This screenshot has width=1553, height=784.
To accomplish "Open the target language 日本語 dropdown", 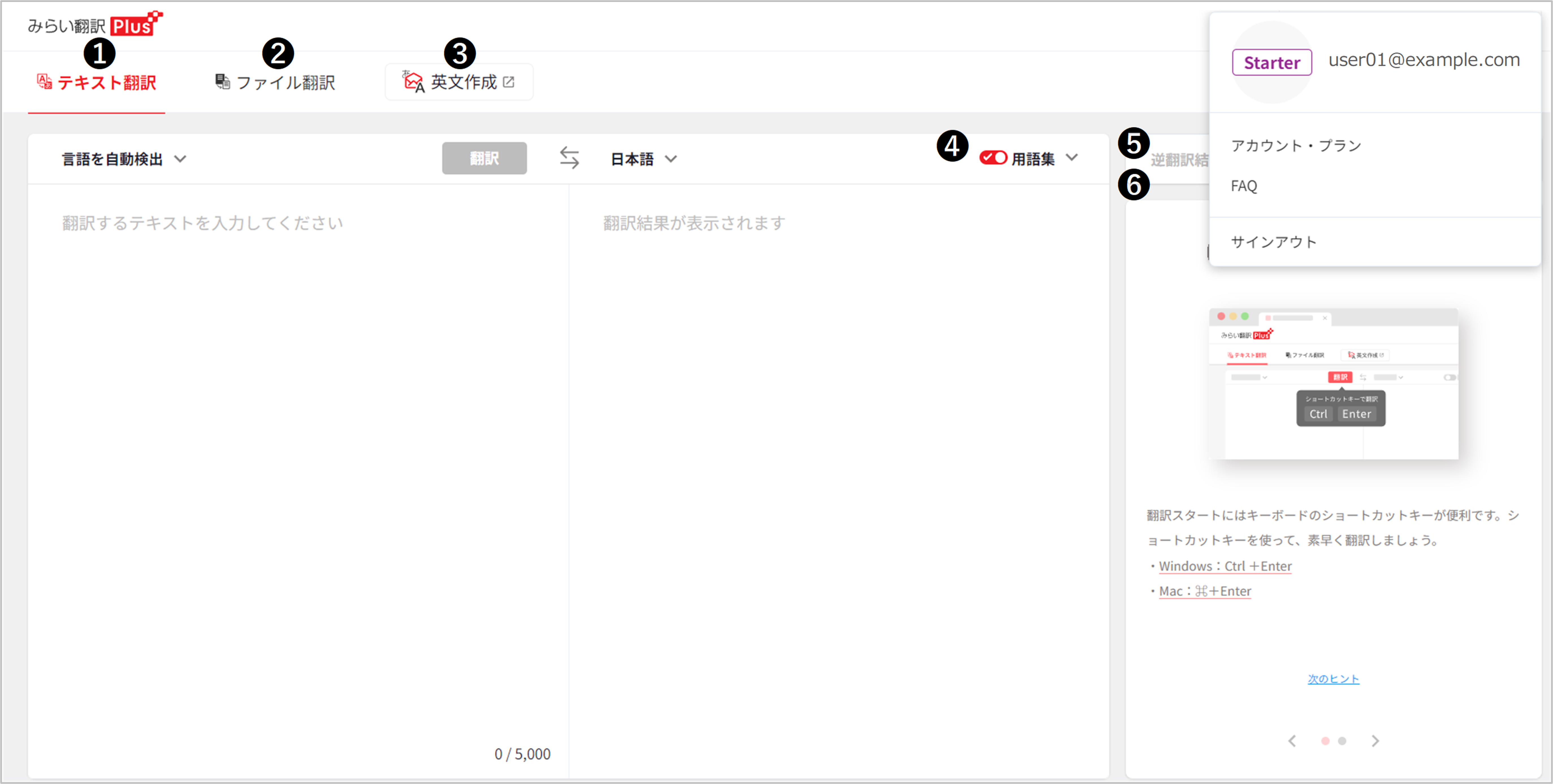I will pos(644,159).
